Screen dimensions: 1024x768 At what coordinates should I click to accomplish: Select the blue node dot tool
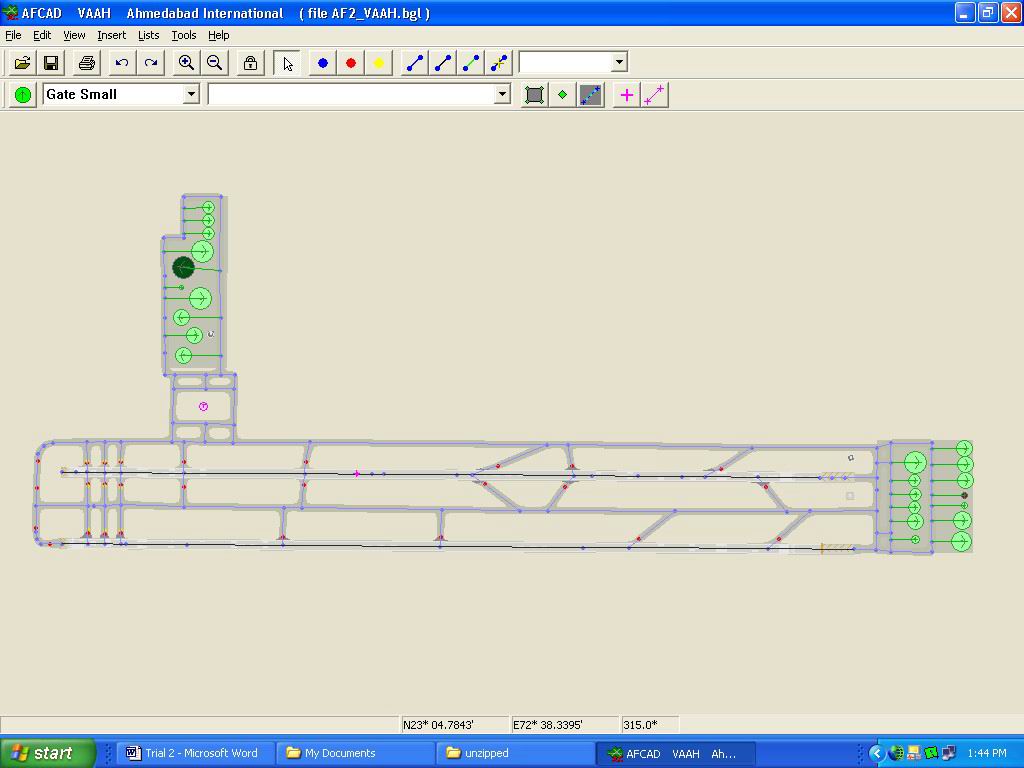pyautogui.click(x=323, y=63)
